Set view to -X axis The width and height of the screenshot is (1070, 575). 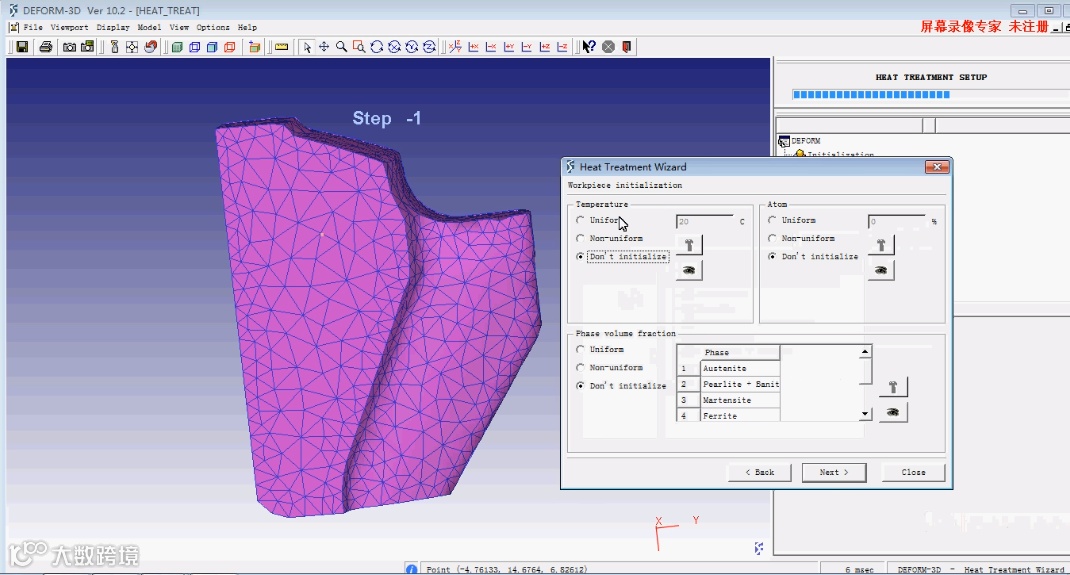tap(491, 46)
